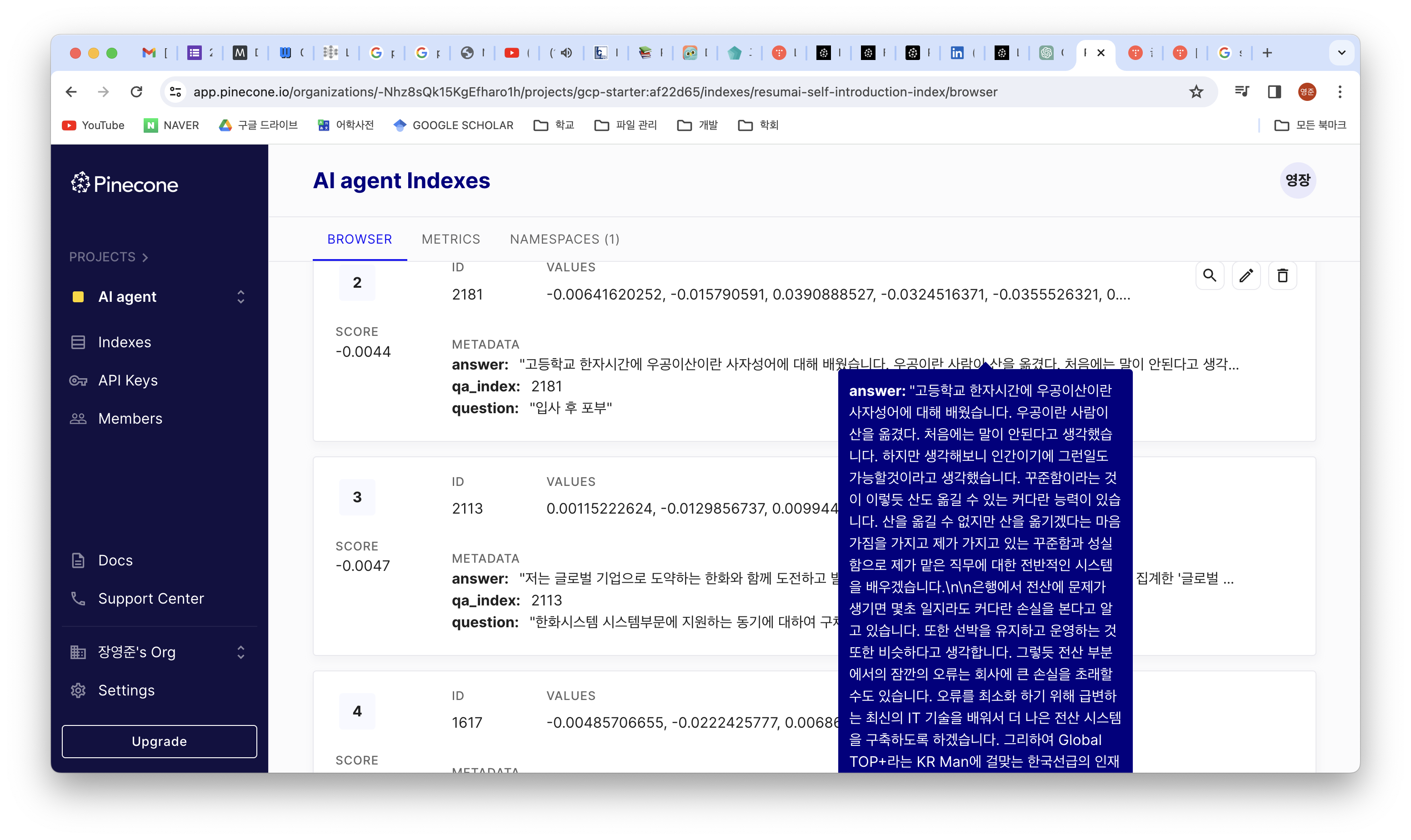Click the AI agent Indexes heading
The width and height of the screenshot is (1411, 840).
coord(401,180)
